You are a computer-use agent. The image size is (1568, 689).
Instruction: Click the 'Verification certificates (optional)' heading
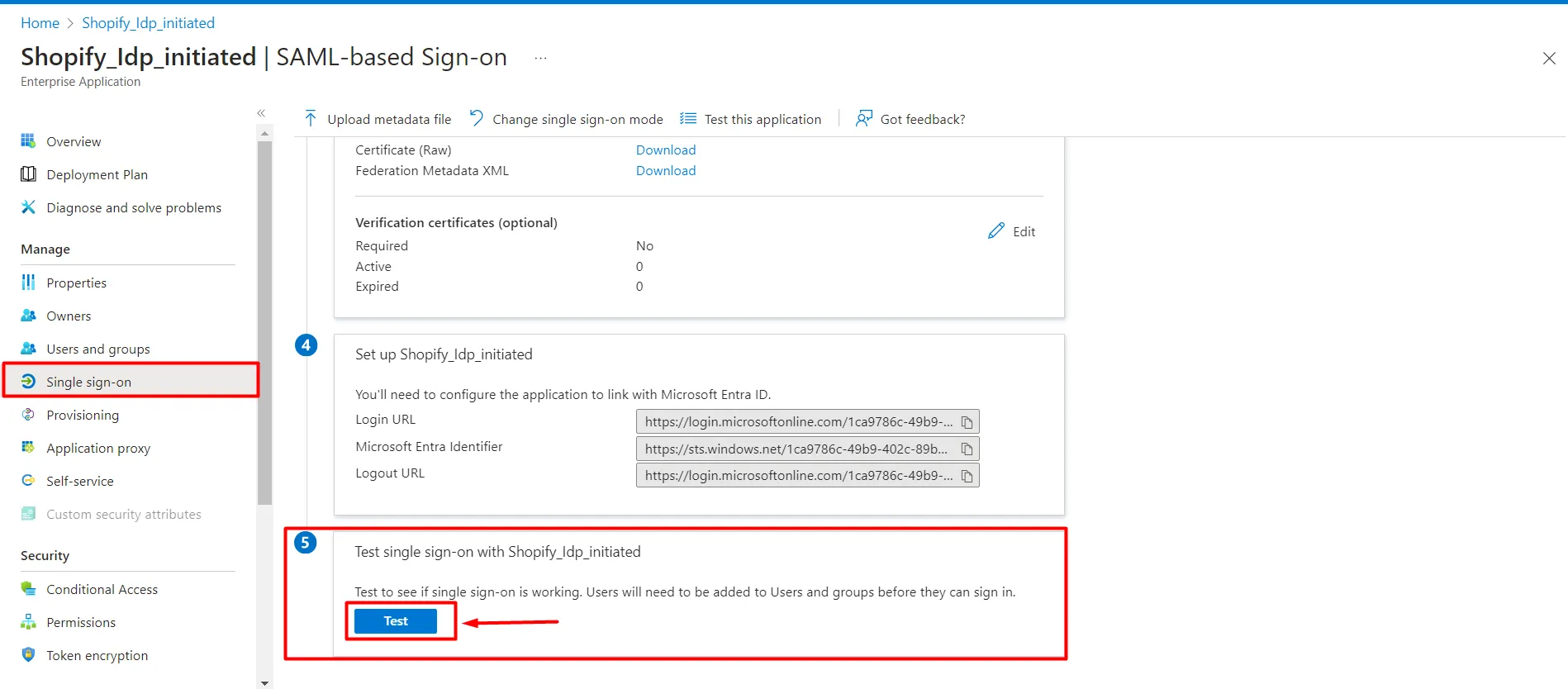click(456, 223)
